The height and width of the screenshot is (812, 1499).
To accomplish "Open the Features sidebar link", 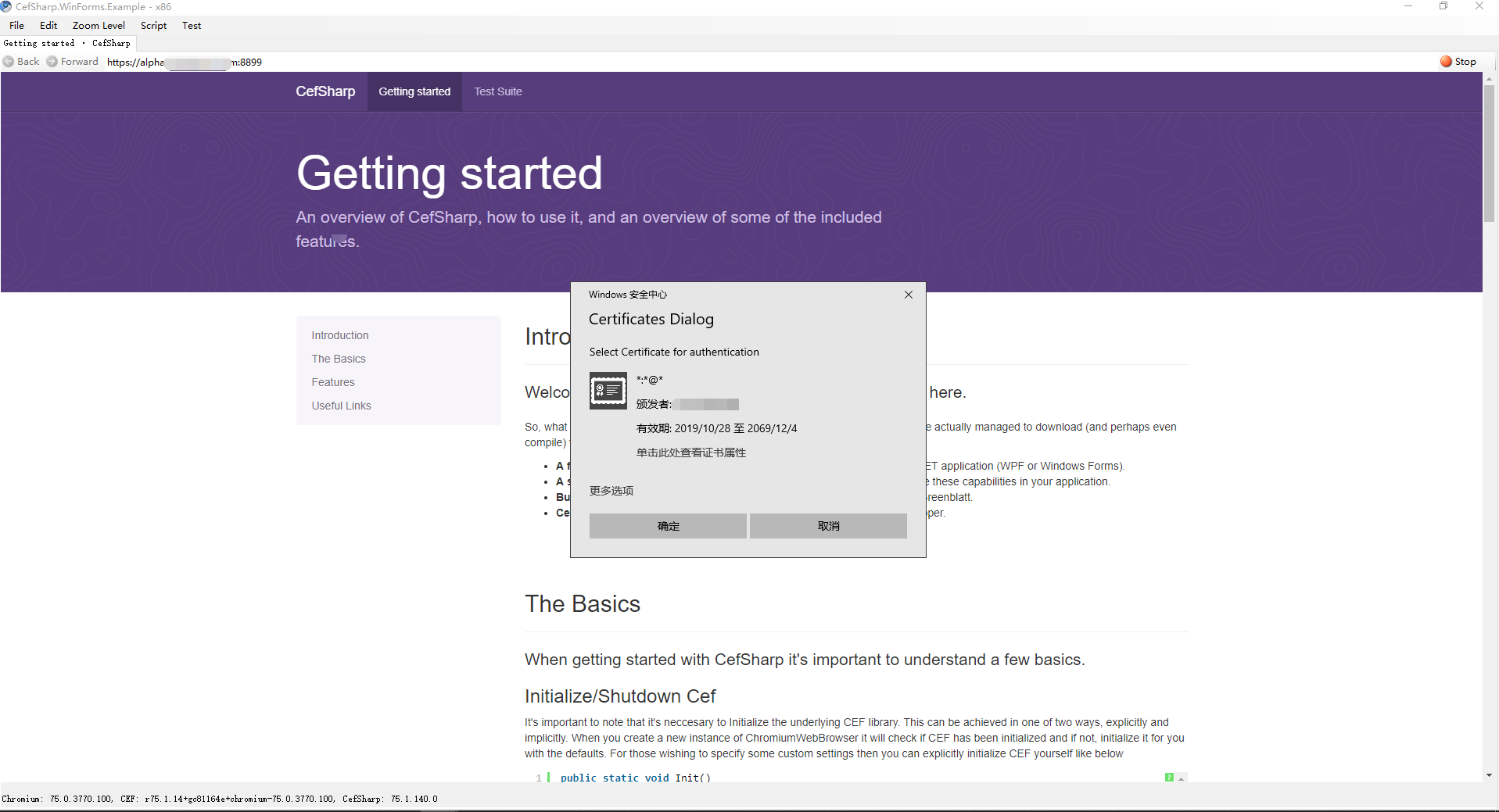I will click(x=333, y=381).
